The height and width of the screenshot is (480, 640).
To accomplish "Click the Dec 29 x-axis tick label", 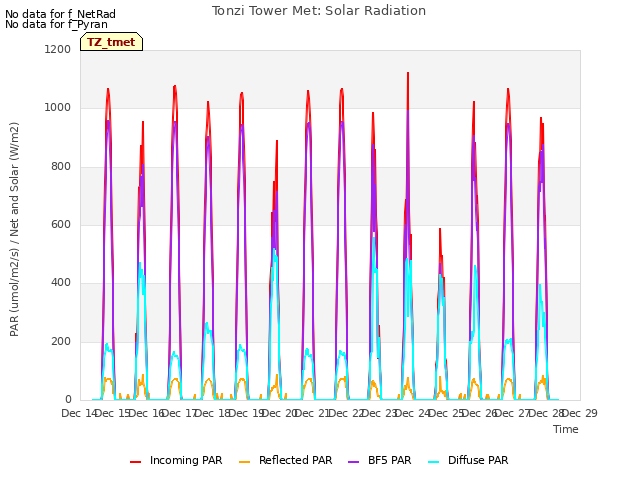I will 580,413.
